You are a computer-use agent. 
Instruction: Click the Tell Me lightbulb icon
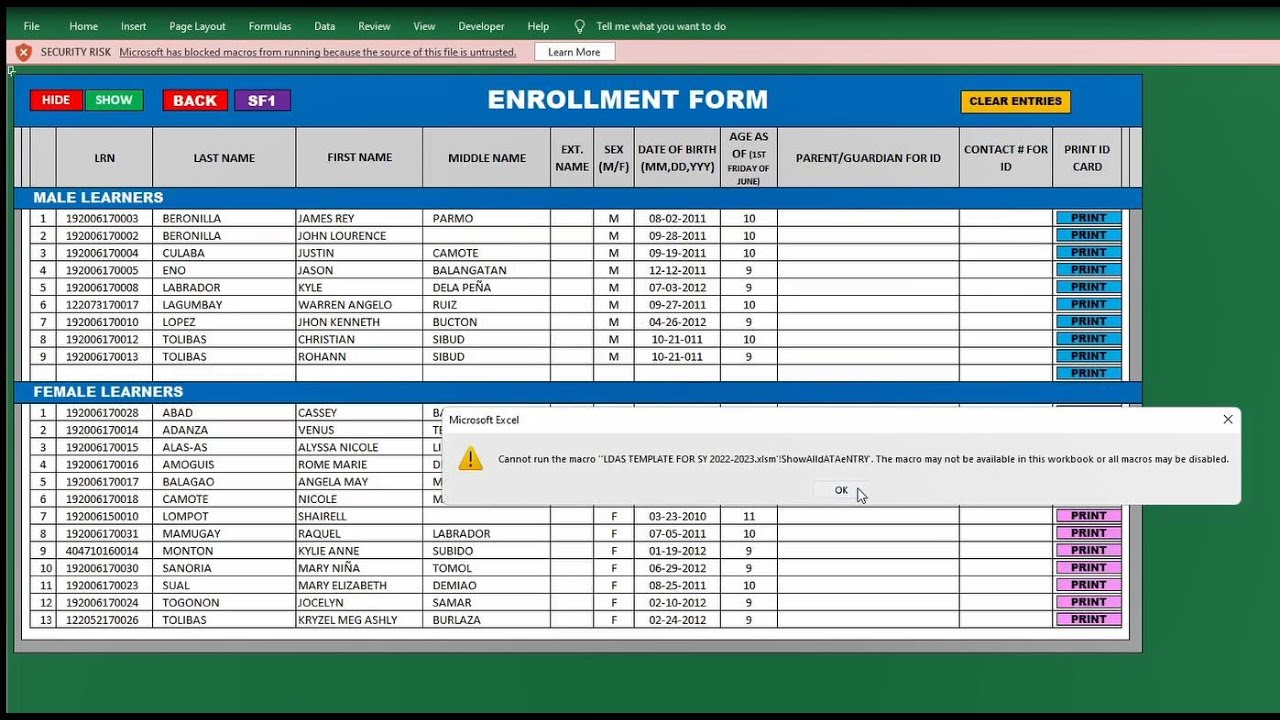579,26
